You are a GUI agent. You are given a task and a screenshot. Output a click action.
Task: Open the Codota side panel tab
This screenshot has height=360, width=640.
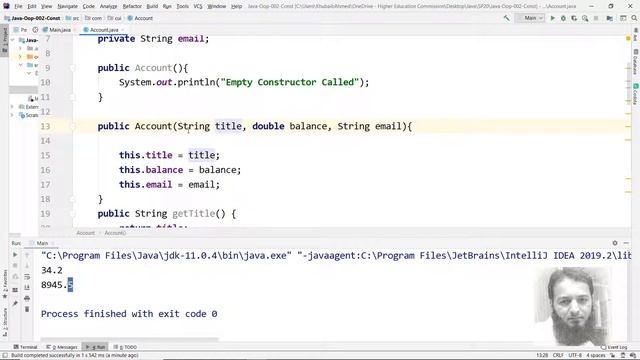click(x=636, y=94)
